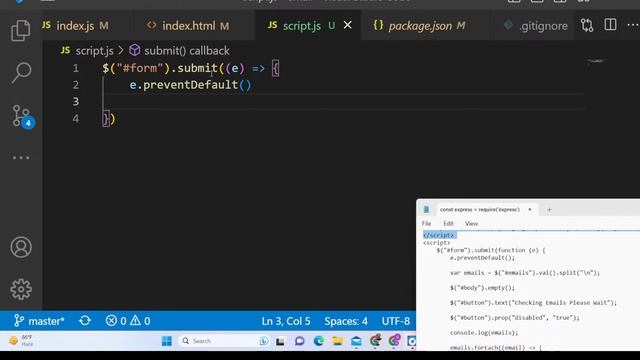Select the script.js editor tab

(301, 26)
